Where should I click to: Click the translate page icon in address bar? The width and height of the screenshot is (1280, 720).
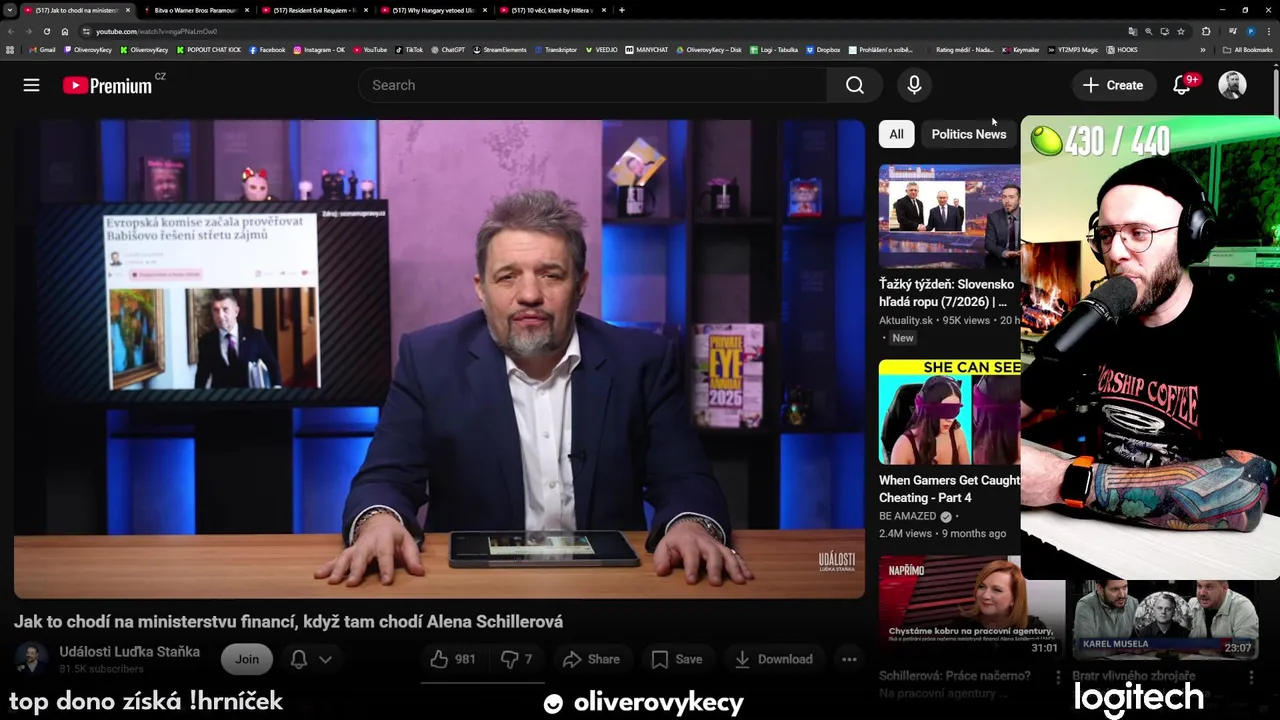point(1132,31)
